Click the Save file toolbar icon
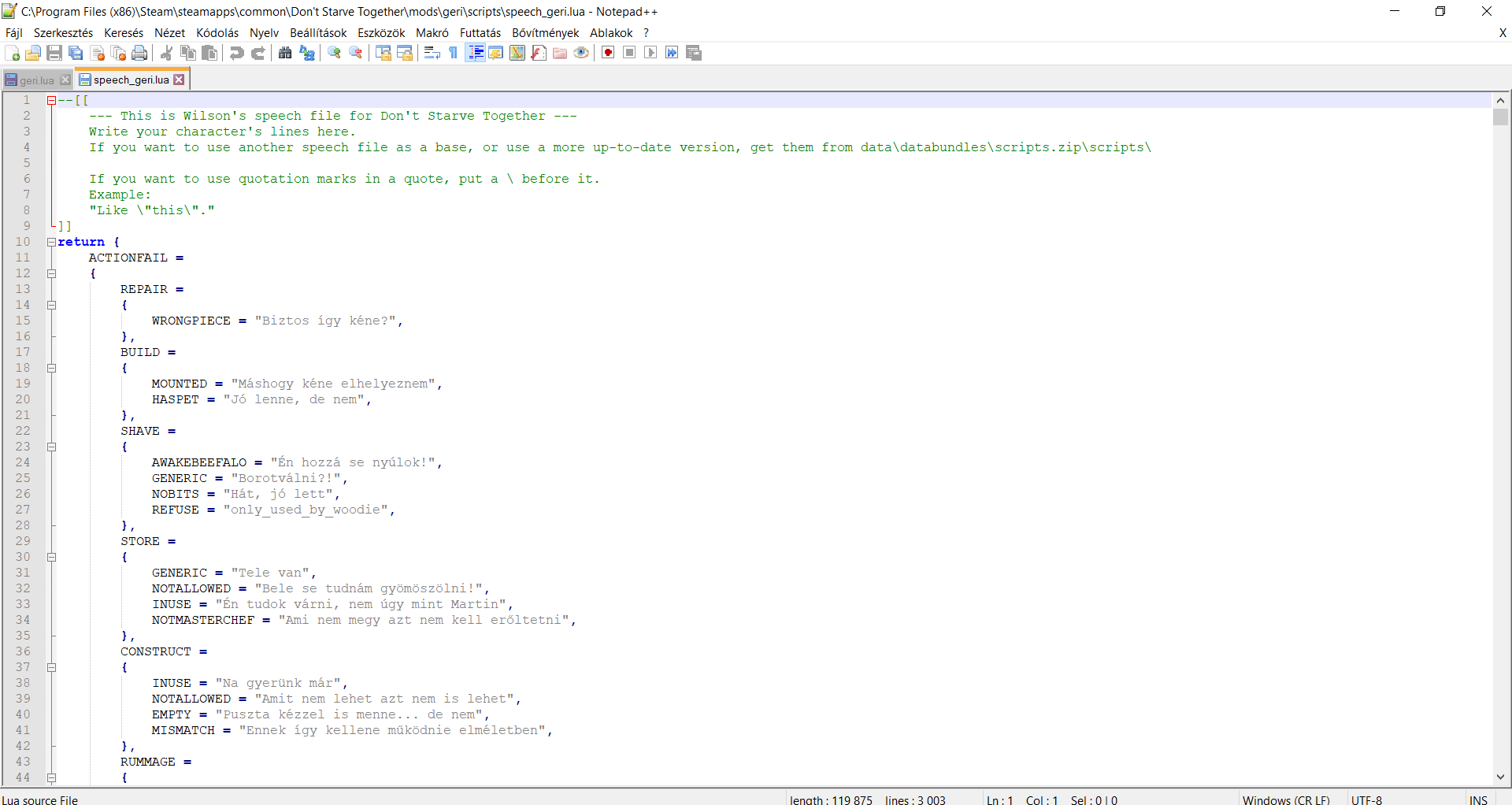Viewport: 1512px width, 805px height. tap(54, 53)
